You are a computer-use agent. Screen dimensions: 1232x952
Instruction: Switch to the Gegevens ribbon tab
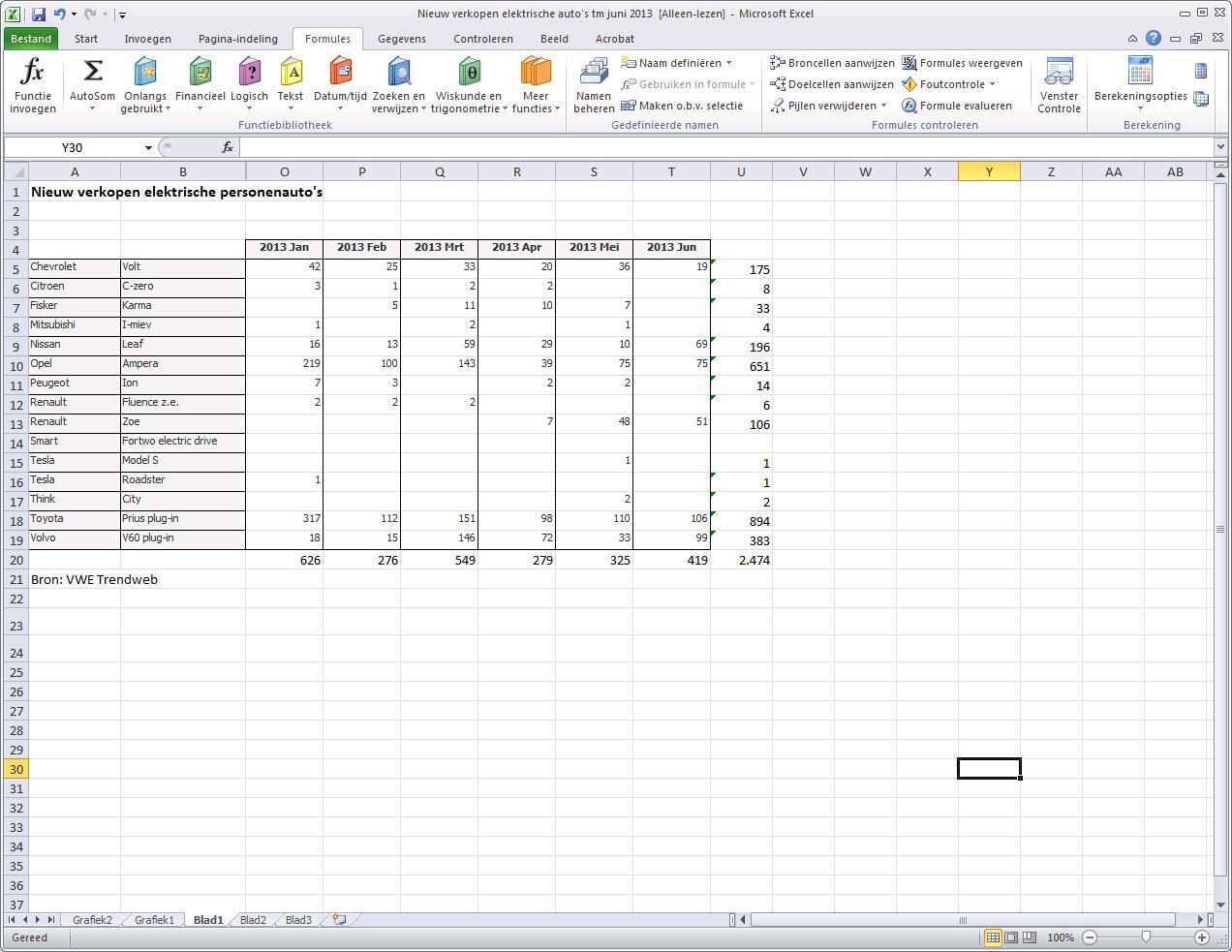[x=402, y=39]
